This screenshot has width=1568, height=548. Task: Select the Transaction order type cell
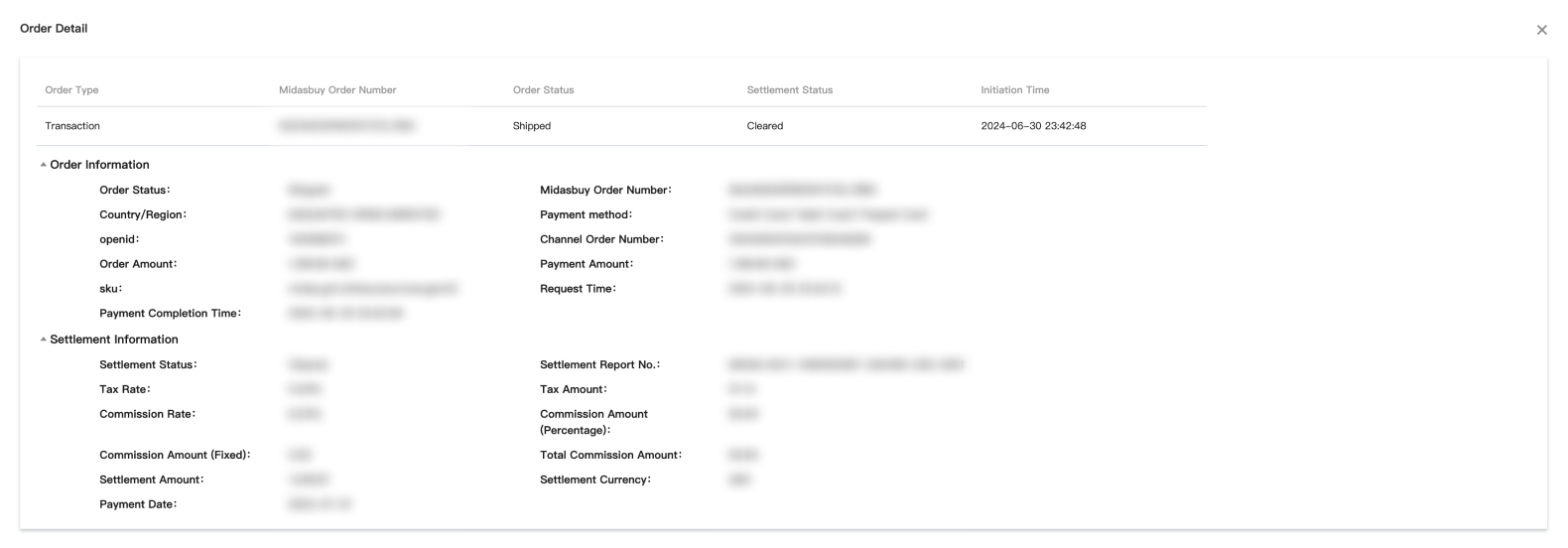(x=72, y=126)
